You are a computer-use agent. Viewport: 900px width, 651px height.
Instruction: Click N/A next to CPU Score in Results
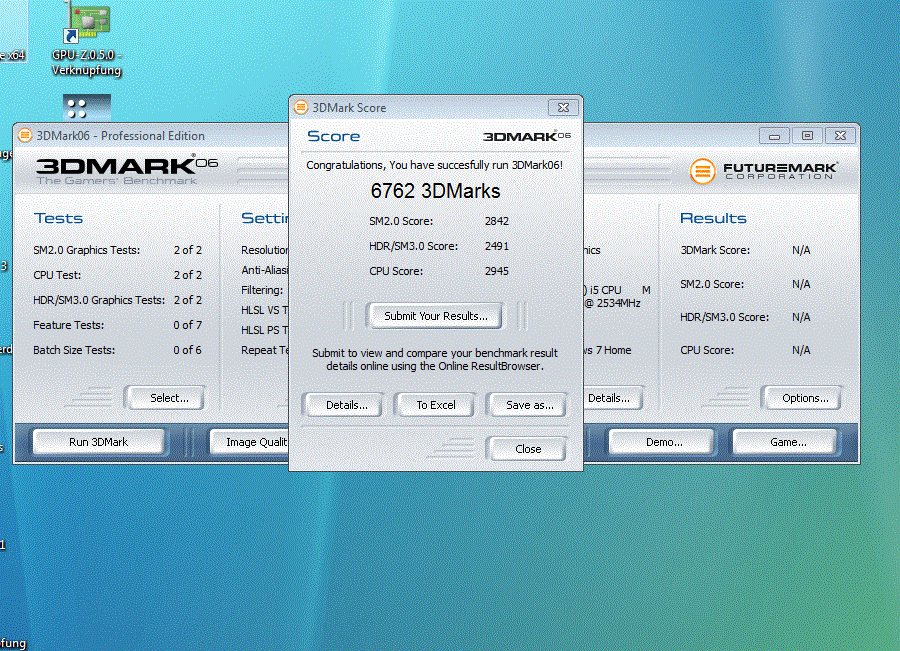click(801, 350)
